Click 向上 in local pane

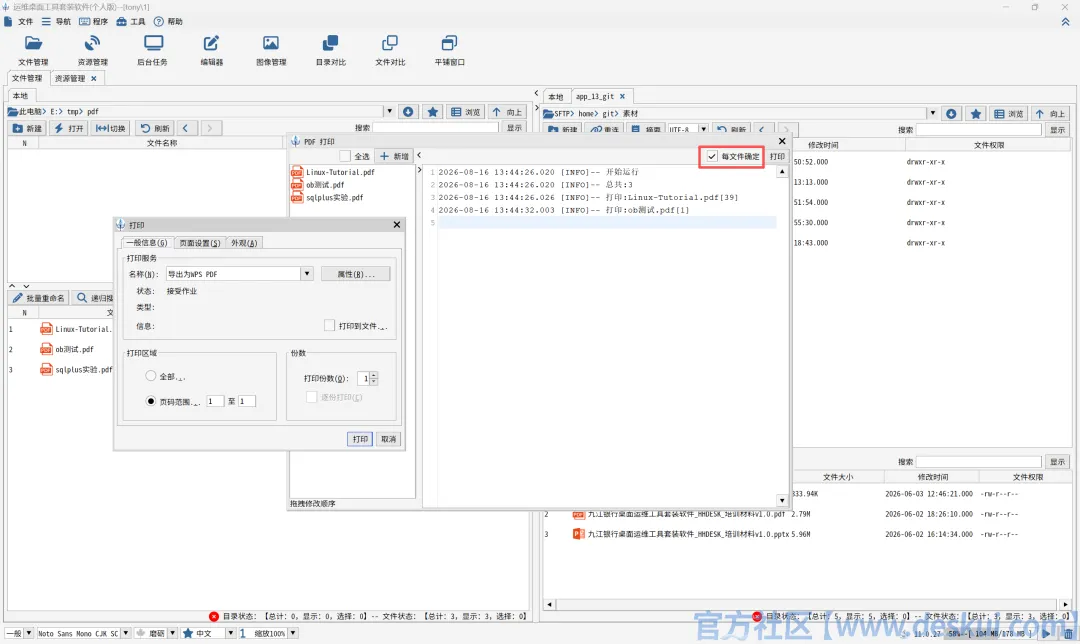[508, 112]
